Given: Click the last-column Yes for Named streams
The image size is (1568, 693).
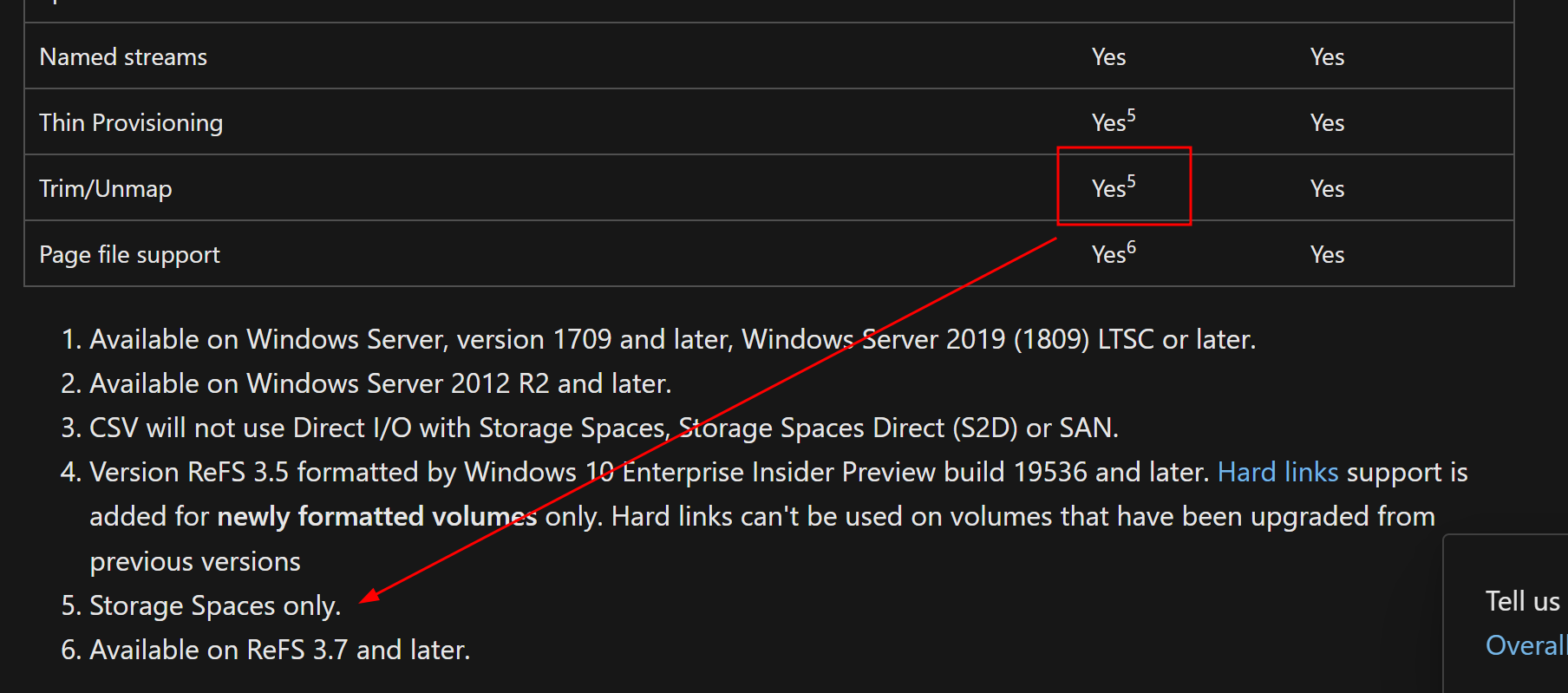Looking at the screenshot, I should click(x=1327, y=57).
